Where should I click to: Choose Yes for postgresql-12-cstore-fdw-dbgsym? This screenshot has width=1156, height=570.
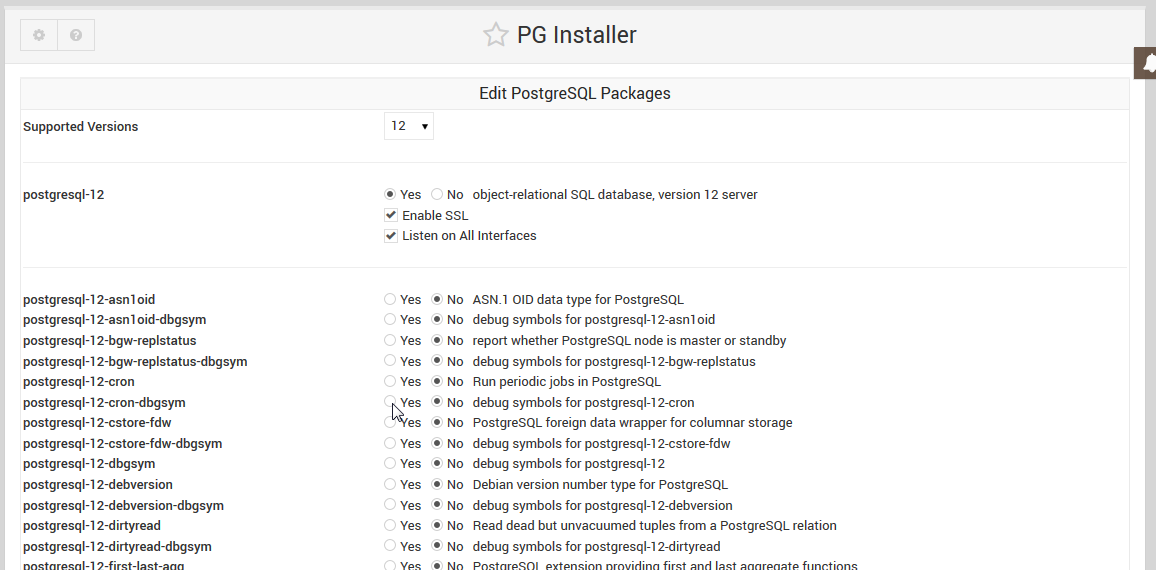(390, 443)
